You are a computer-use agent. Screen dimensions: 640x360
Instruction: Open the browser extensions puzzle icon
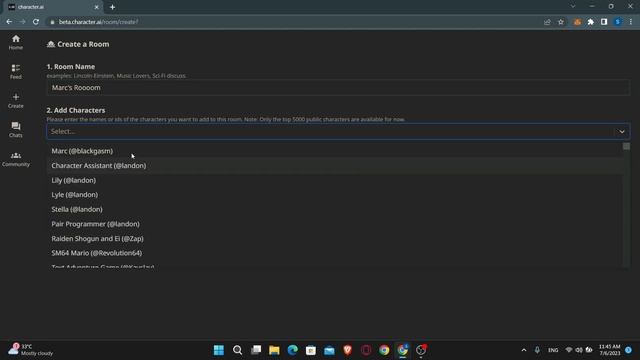coord(591,22)
